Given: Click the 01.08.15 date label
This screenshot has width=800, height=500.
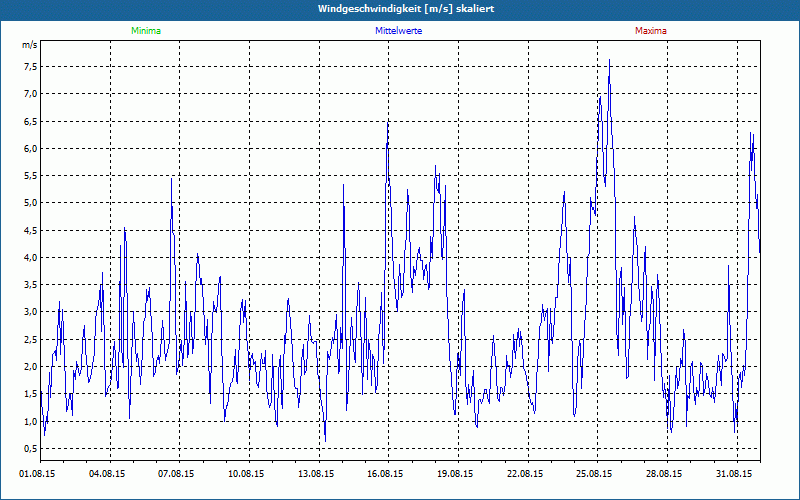Looking at the screenshot, I should point(37,474).
